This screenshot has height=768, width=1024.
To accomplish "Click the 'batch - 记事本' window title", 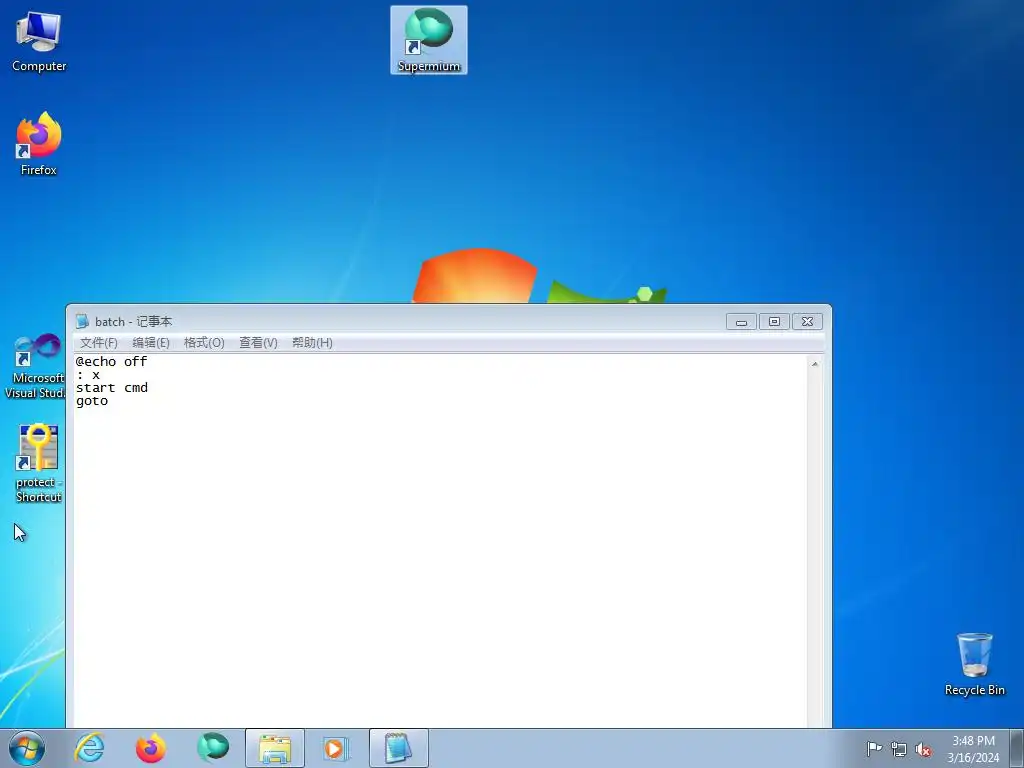I will coord(134,321).
